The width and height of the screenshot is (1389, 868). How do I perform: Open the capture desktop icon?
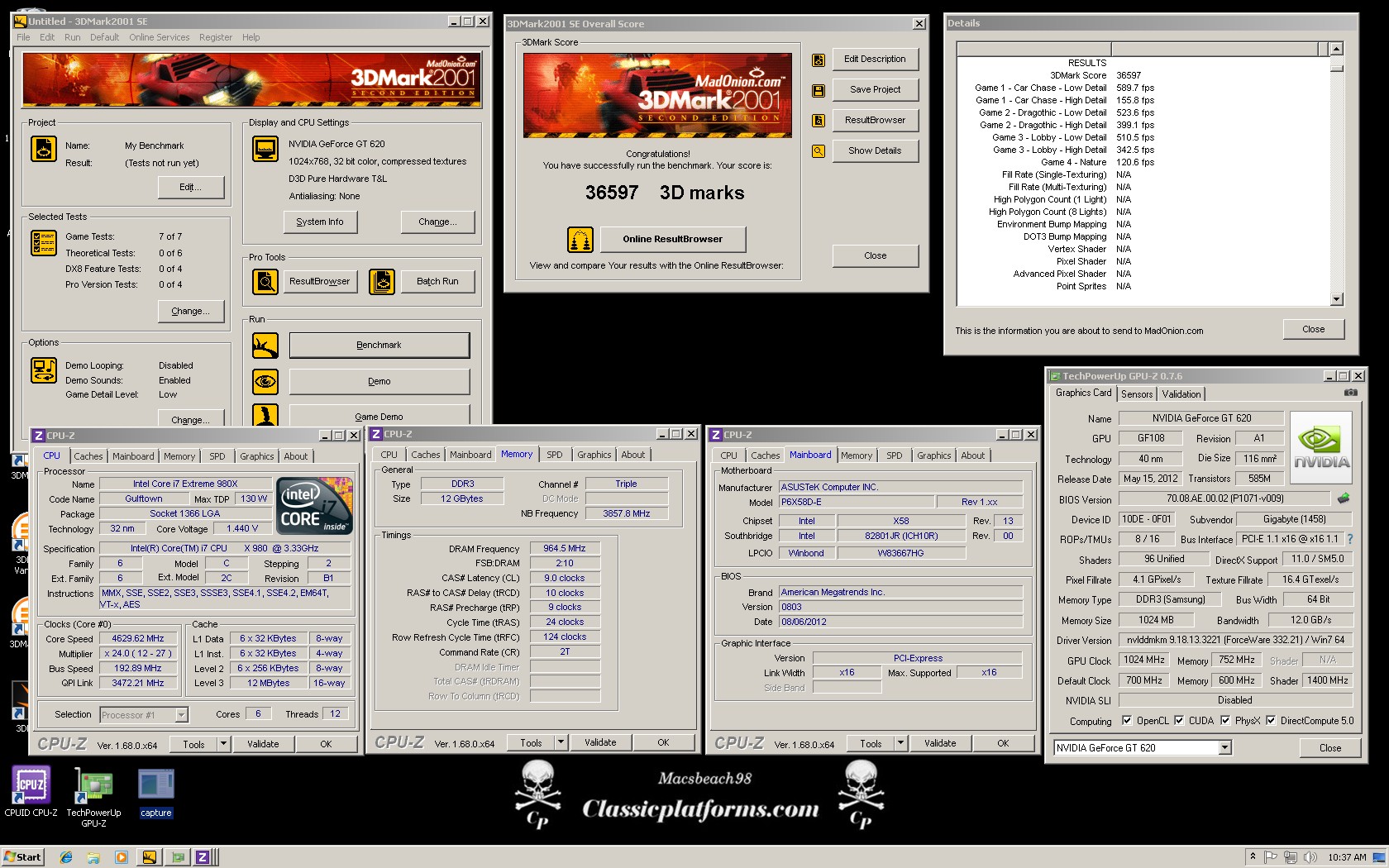pos(155,793)
